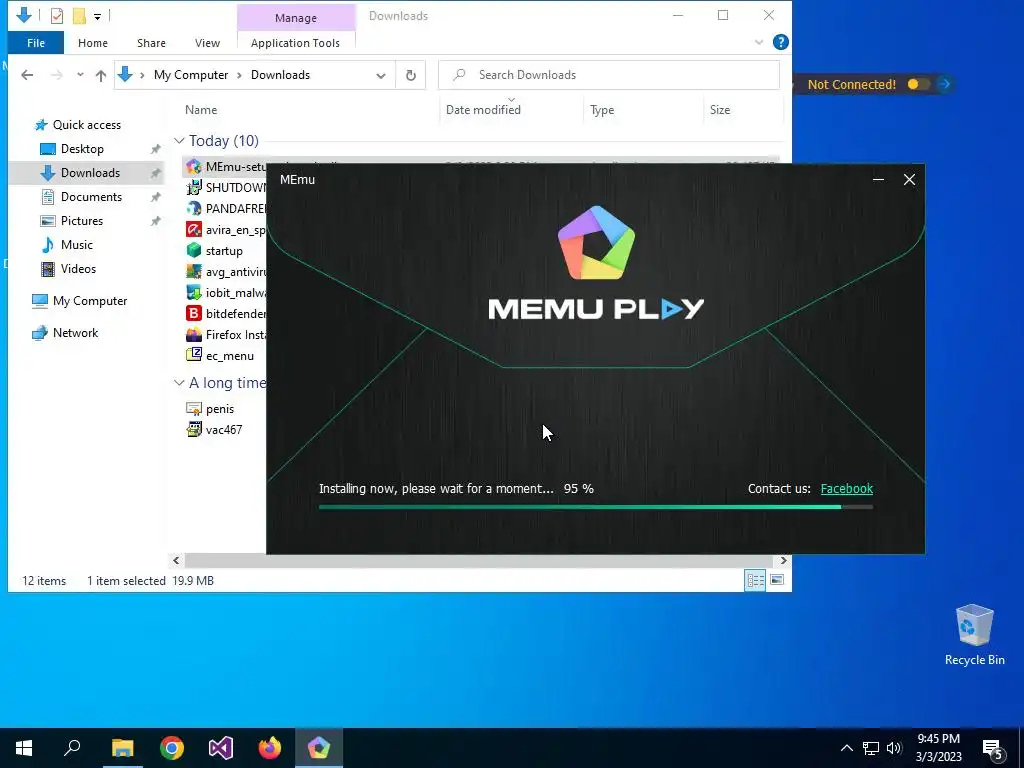This screenshot has width=1024, height=768.
Task: Switch to large thumbnails view layout
Action: point(776,580)
